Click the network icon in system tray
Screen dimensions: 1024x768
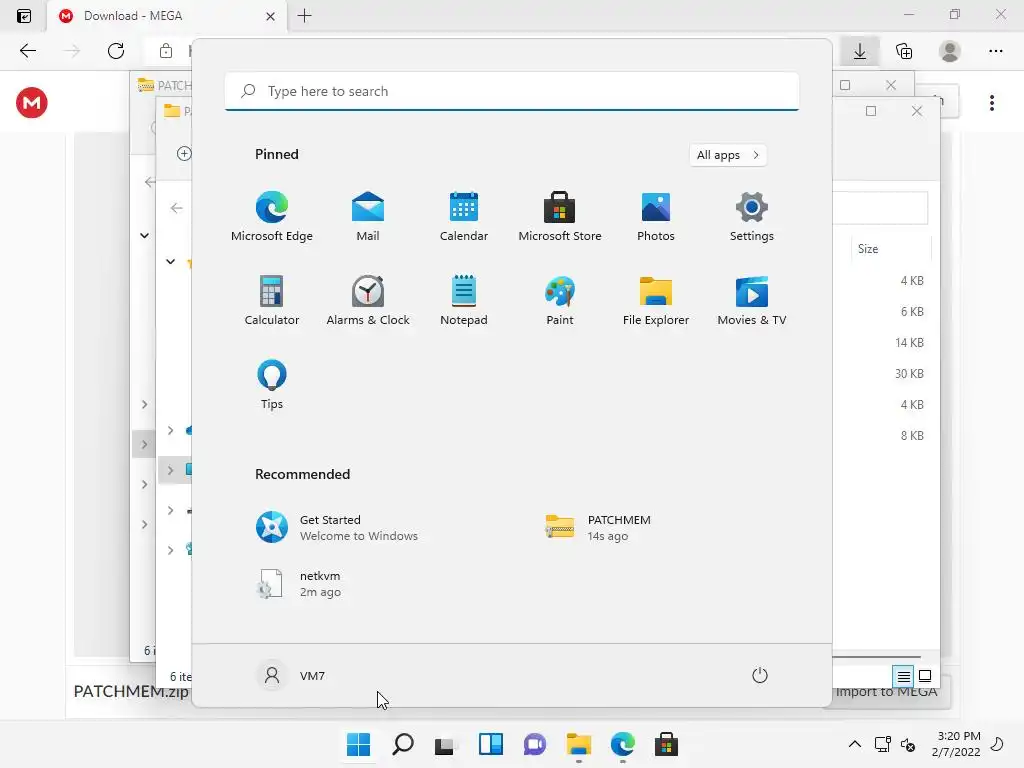pos(882,744)
